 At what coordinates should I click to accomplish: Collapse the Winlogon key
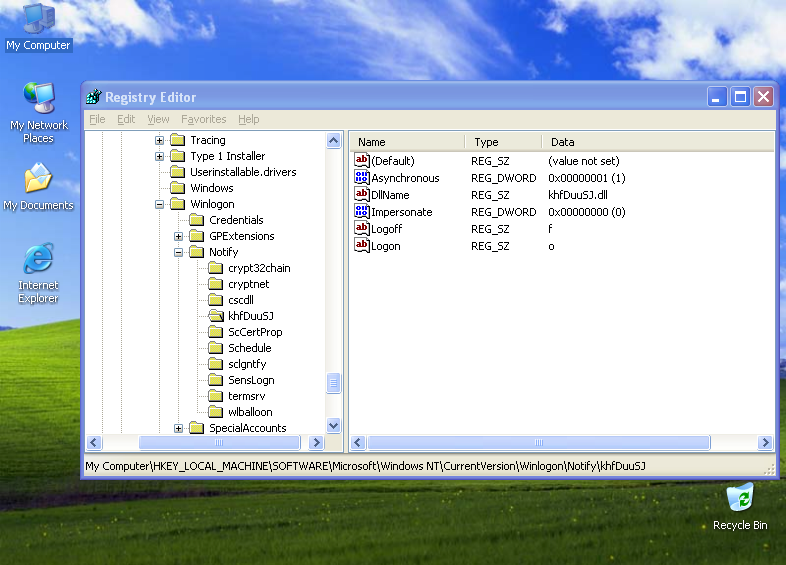coord(159,205)
